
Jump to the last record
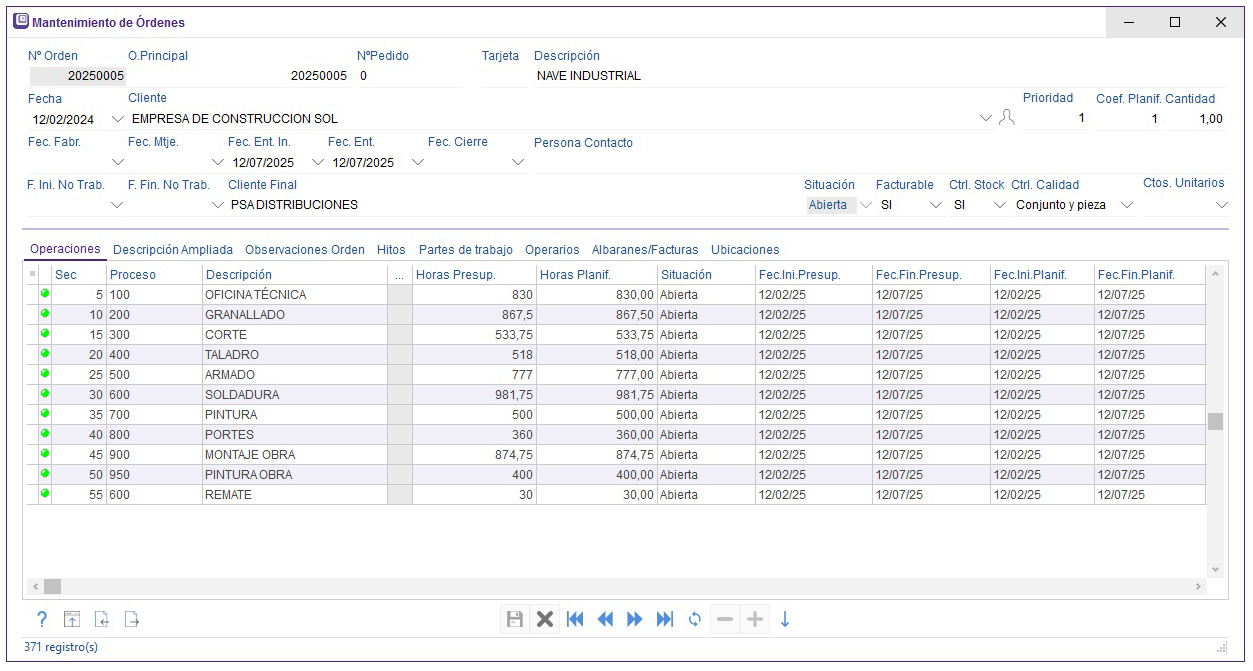coord(665,619)
